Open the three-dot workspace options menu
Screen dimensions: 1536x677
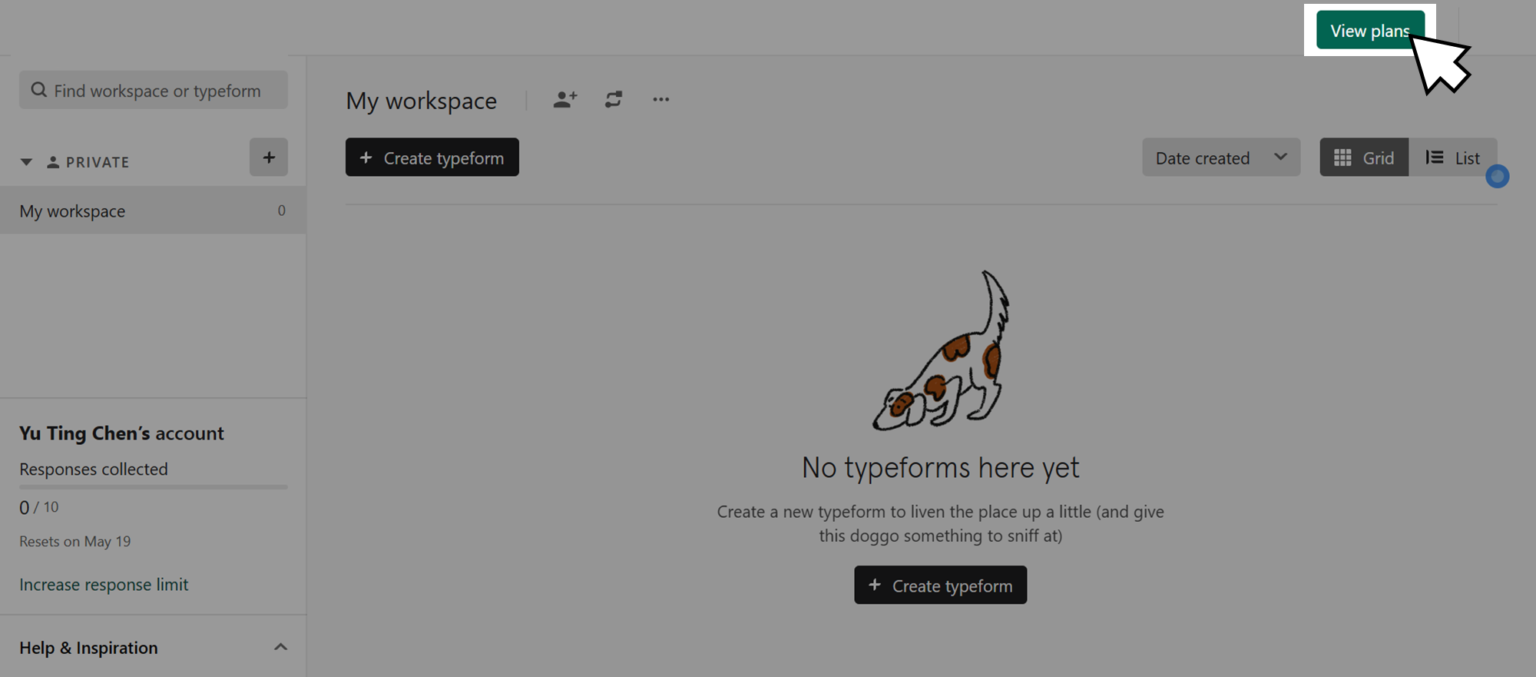click(x=661, y=99)
